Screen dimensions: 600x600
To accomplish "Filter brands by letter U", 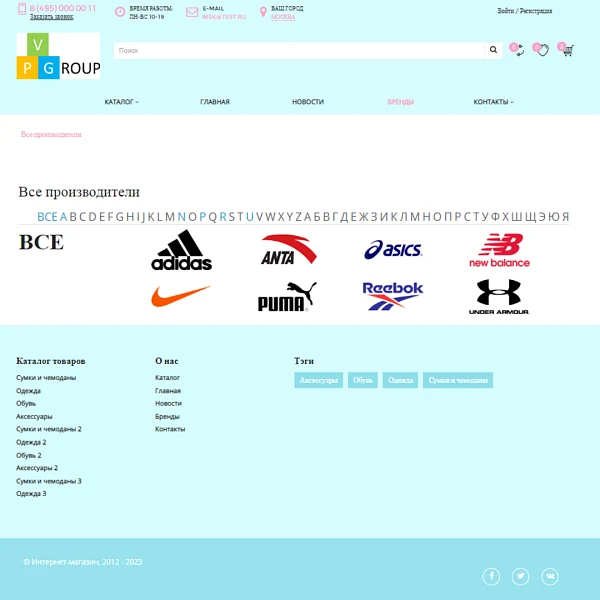I will click(x=250, y=217).
